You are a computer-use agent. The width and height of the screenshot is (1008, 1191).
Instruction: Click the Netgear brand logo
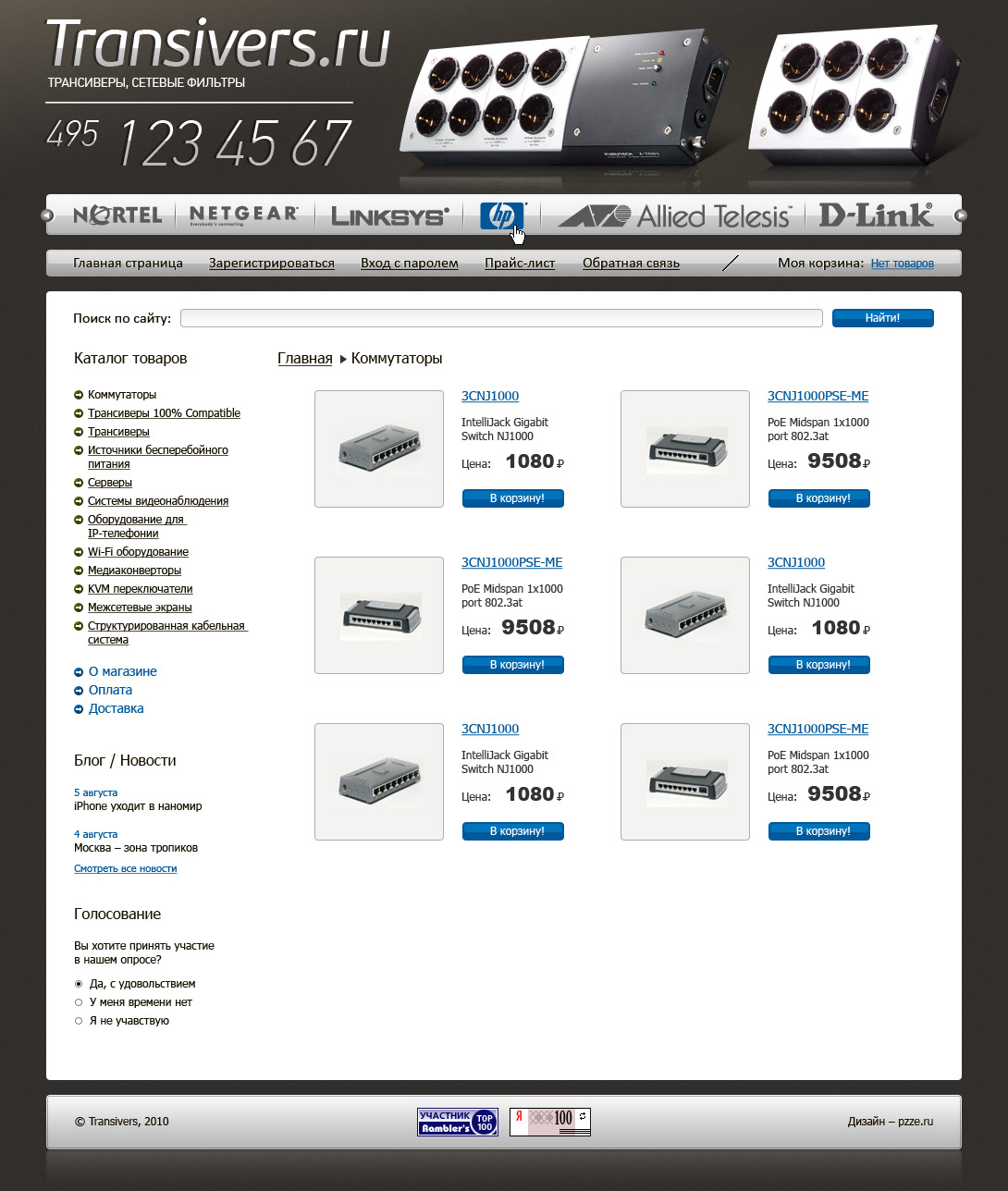[243, 215]
